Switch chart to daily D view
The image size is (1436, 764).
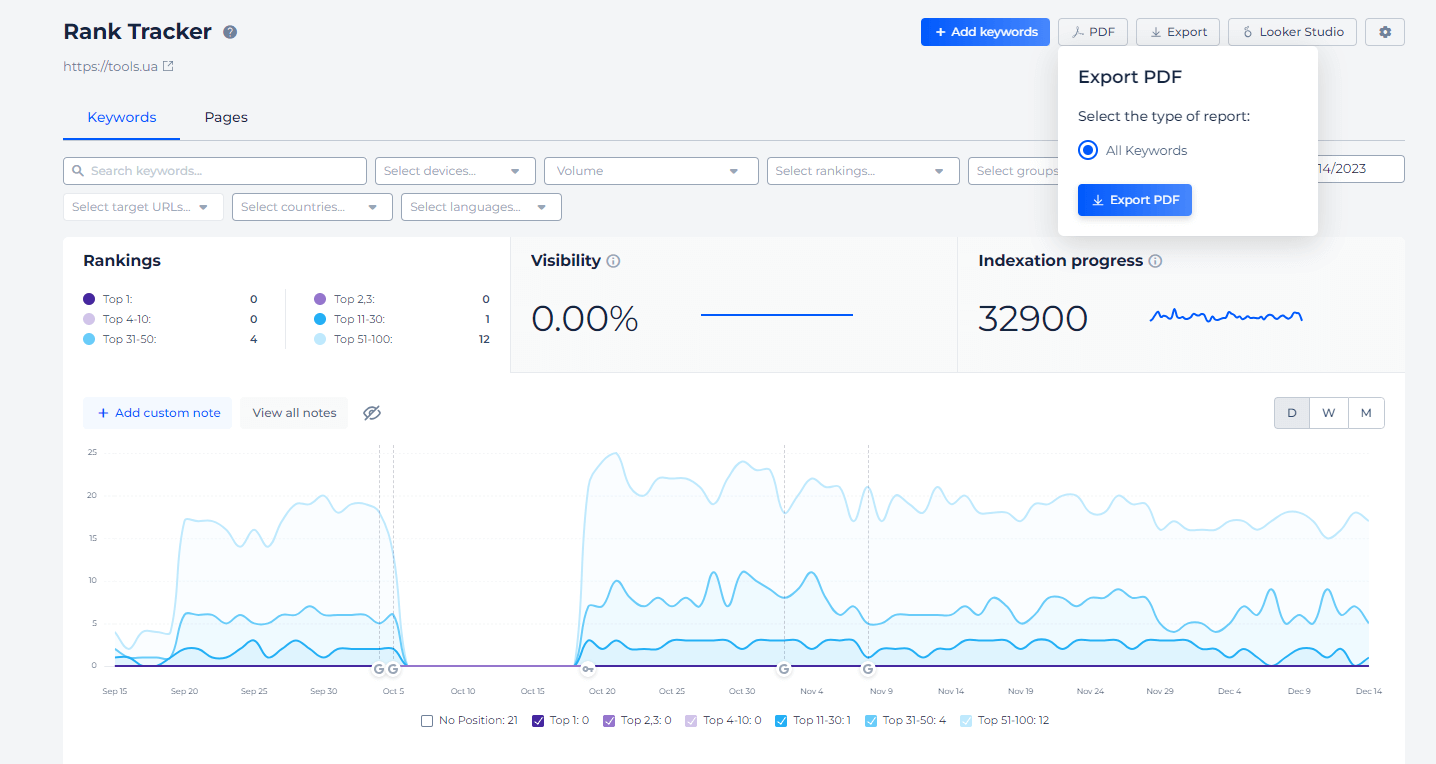(x=1292, y=413)
